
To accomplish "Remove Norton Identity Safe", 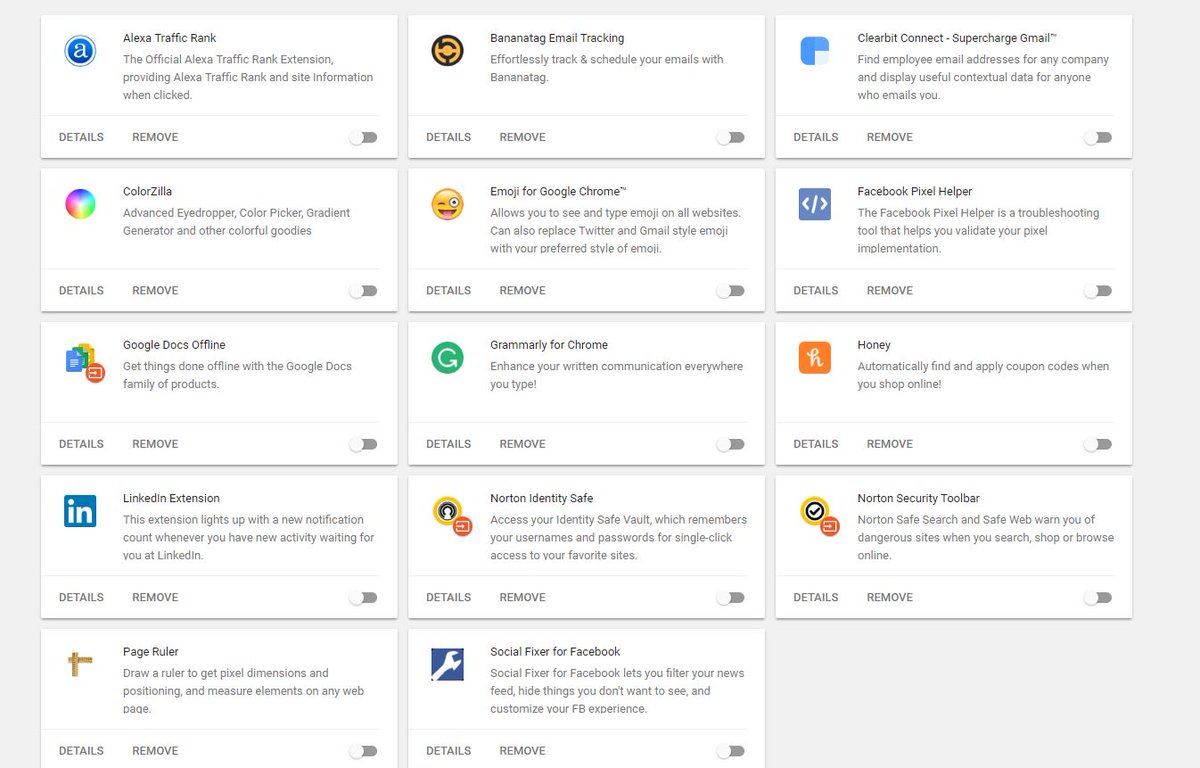I will 522,597.
